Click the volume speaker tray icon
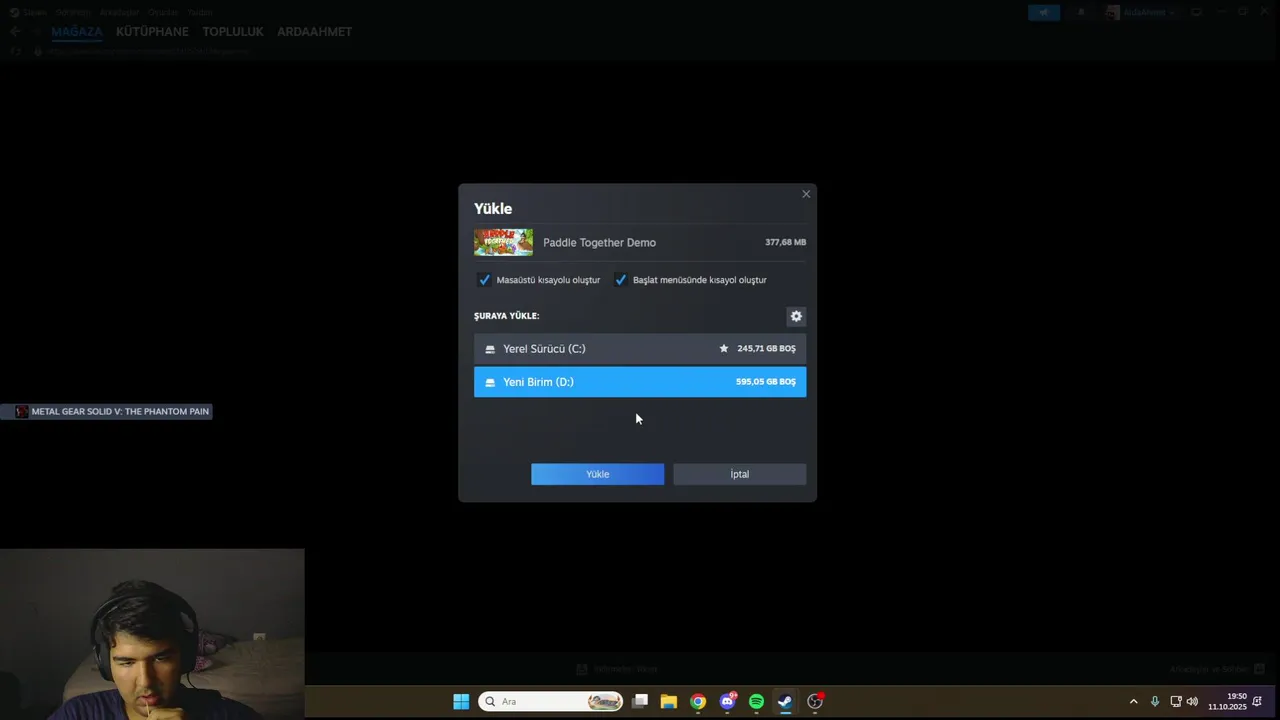The height and width of the screenshot is (720, 1280). click(1192, 701)
